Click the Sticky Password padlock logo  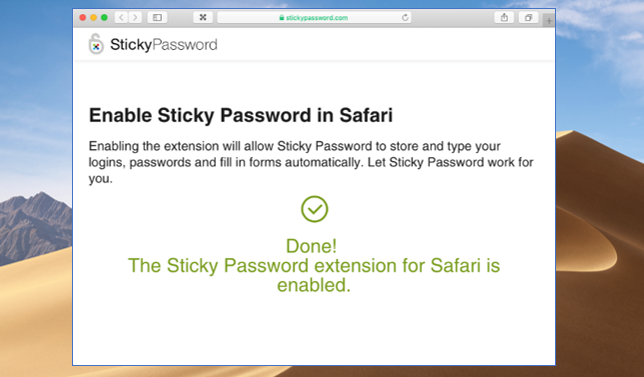96,44
